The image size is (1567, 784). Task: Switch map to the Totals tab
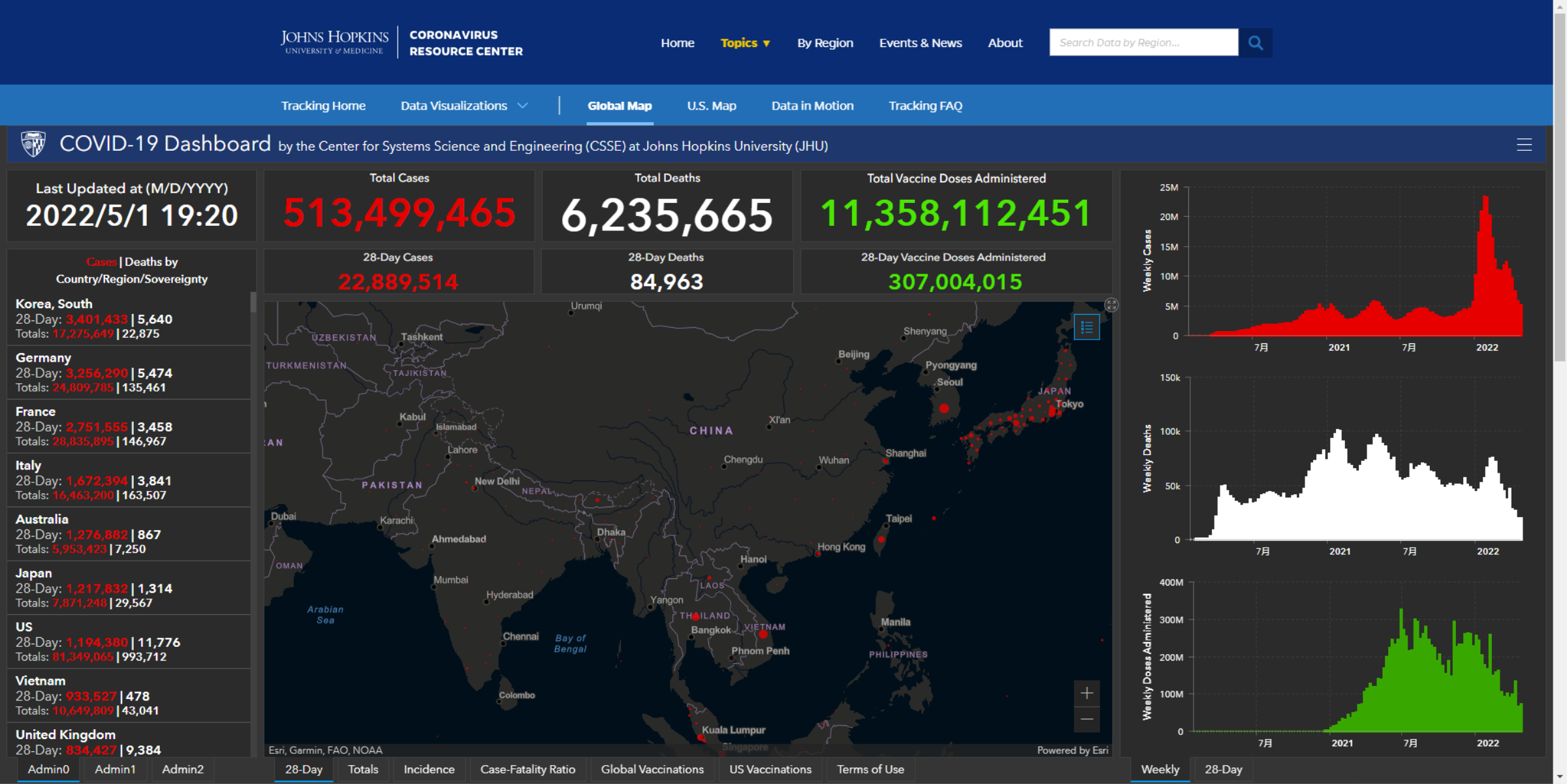point(363,770)
